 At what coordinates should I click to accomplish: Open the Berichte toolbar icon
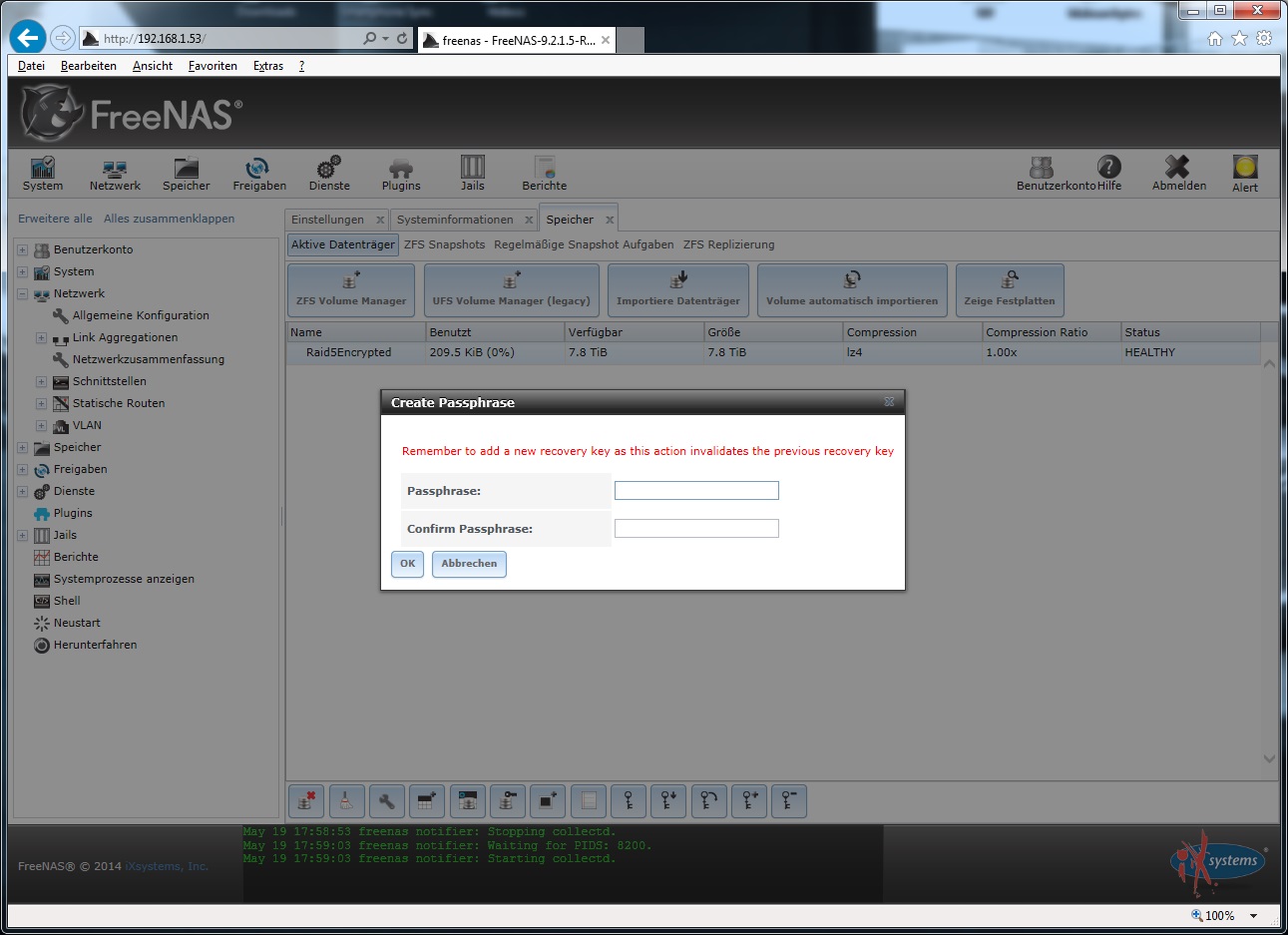click(545, 174)
